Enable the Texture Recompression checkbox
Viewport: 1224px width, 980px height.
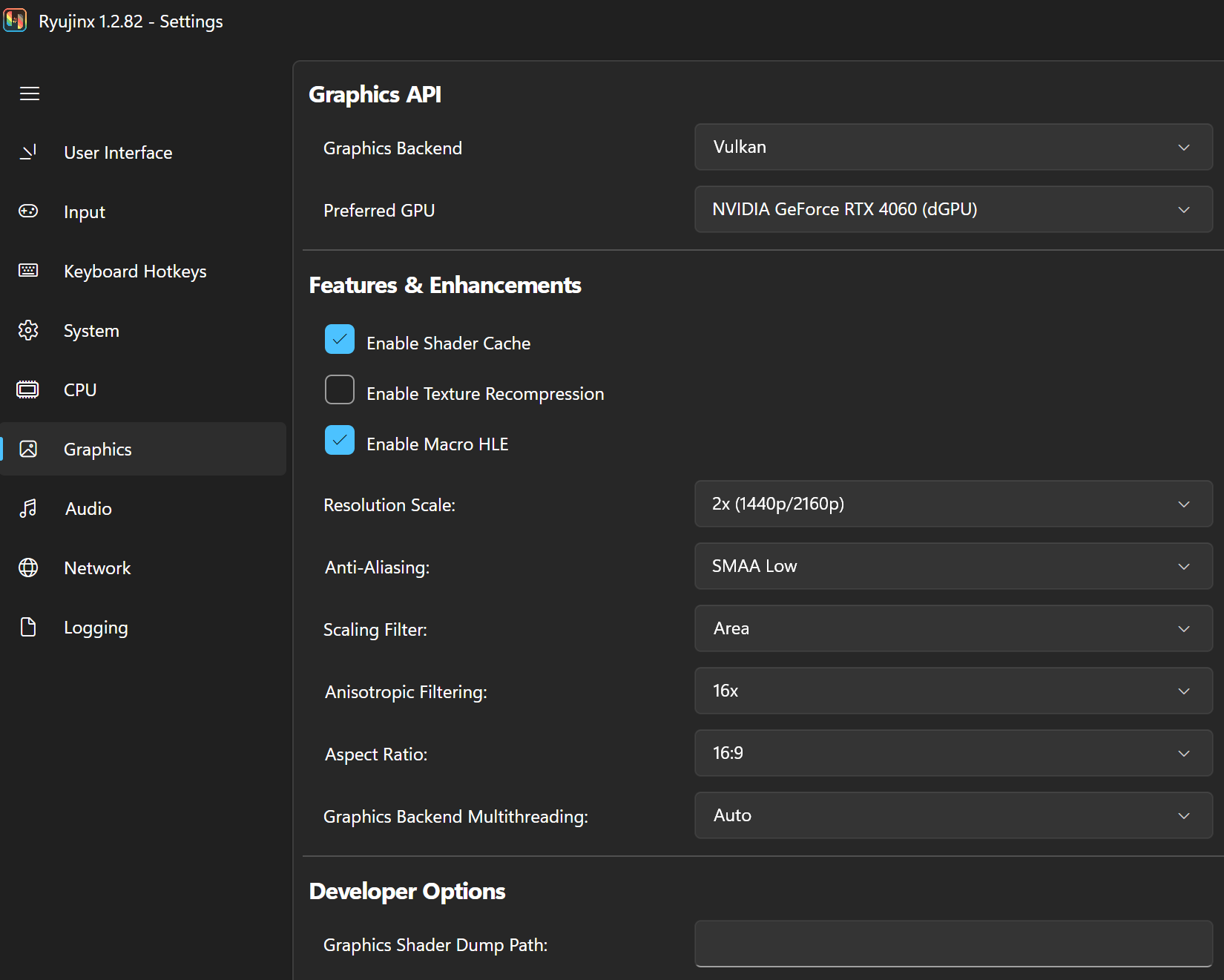point(340,390)
